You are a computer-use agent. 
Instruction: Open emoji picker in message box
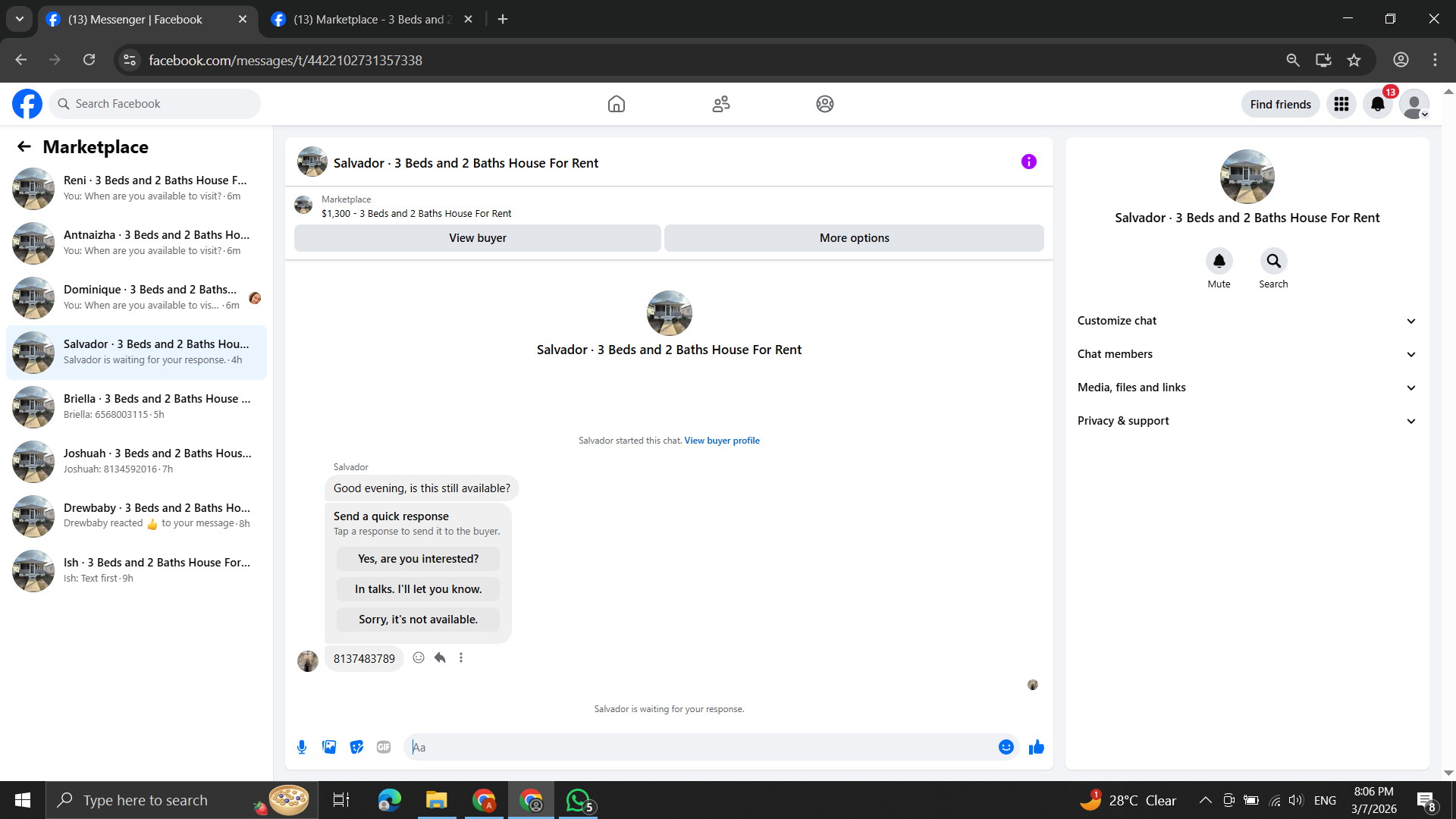[1006, 747]
